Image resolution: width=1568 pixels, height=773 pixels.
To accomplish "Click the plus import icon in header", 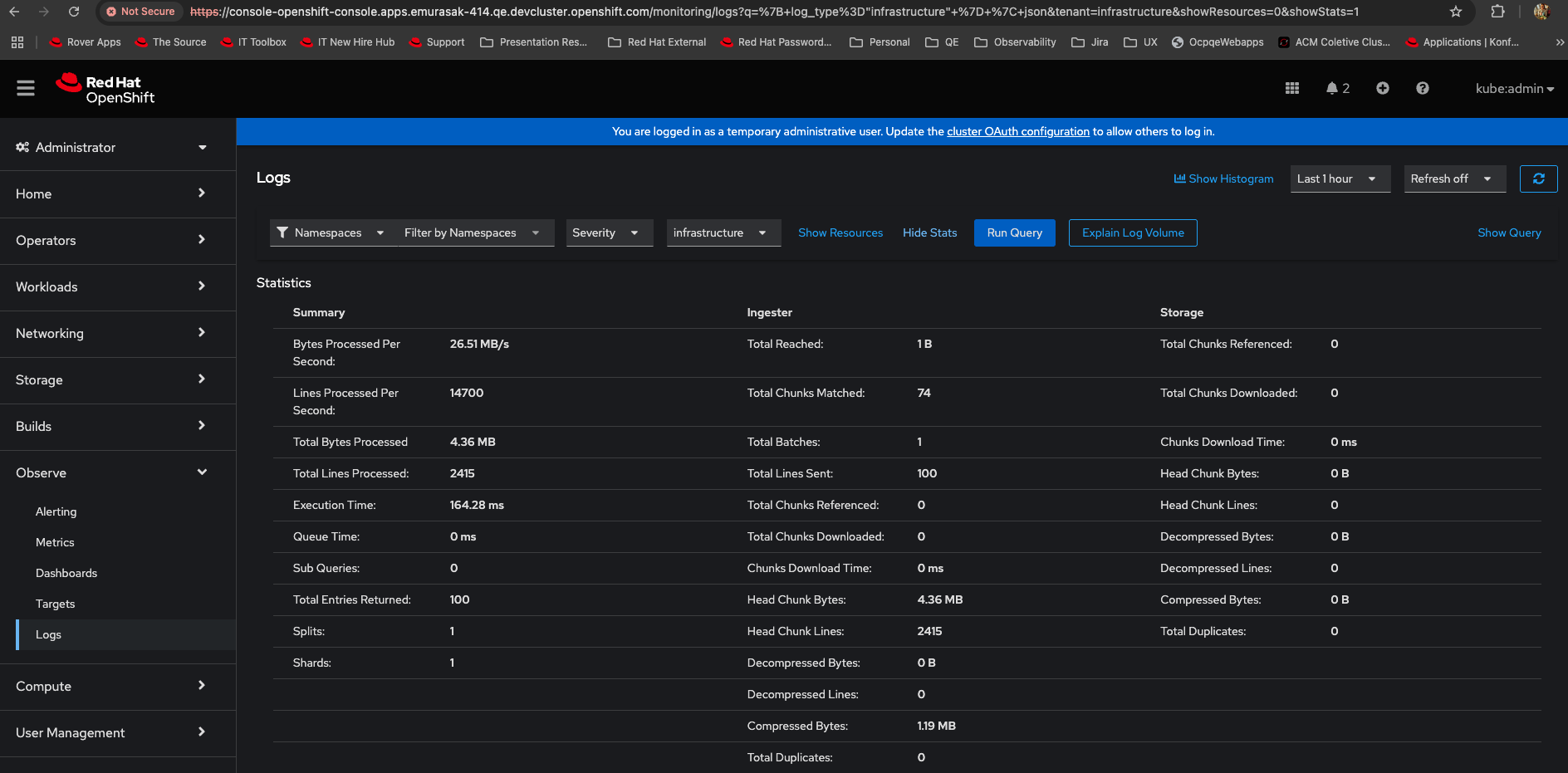I will pyautogui.click(x=1382, y=88).
